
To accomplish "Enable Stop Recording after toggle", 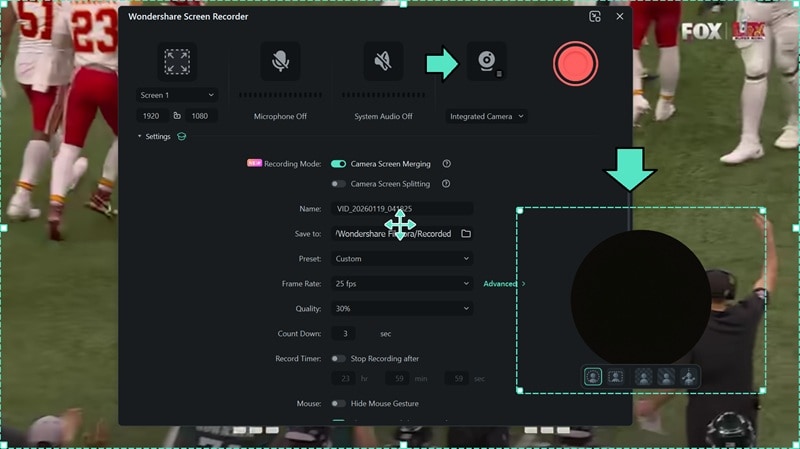I will point(338,359).
